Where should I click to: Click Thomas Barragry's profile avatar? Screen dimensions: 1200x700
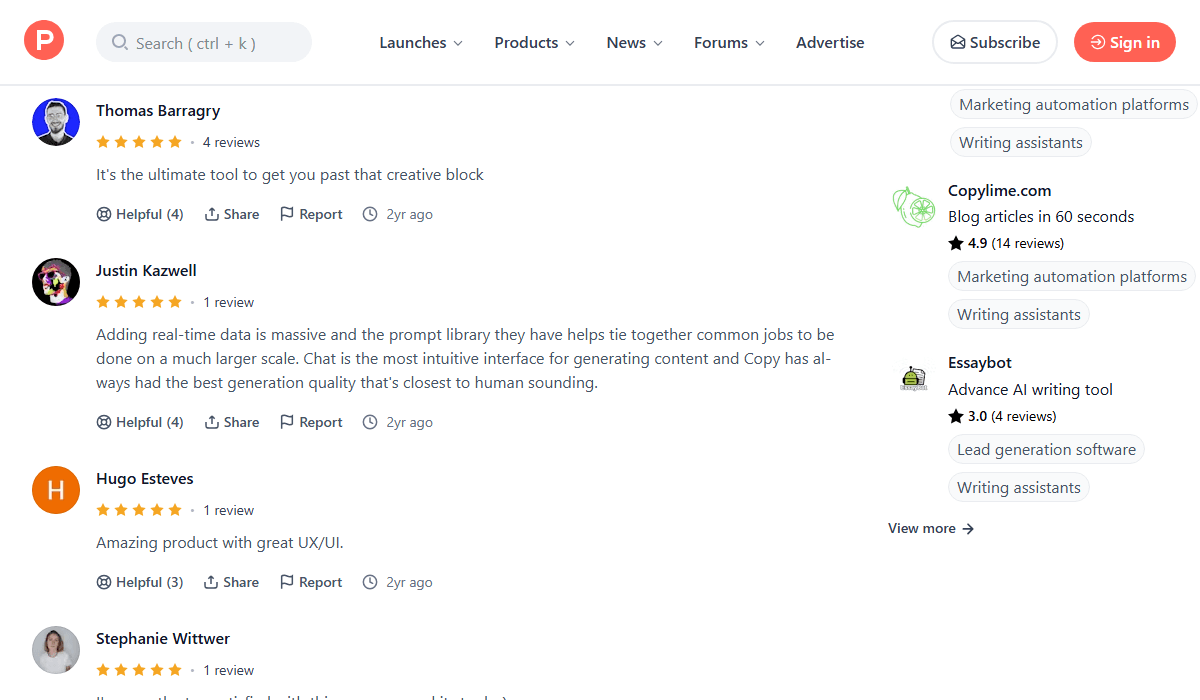coord(56,122)
